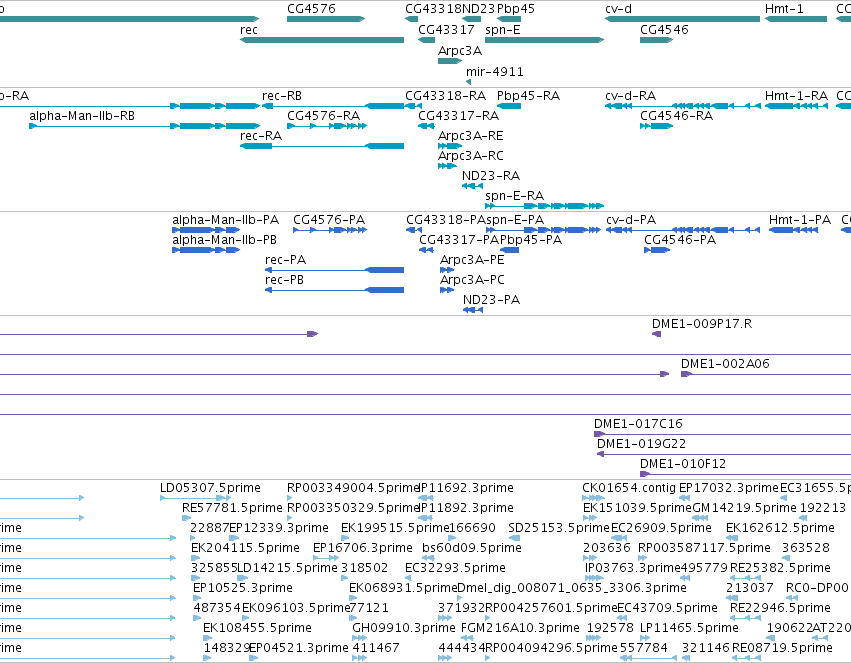
Task: Click protein CG43317-PA label
Action: tap(459, 240)
